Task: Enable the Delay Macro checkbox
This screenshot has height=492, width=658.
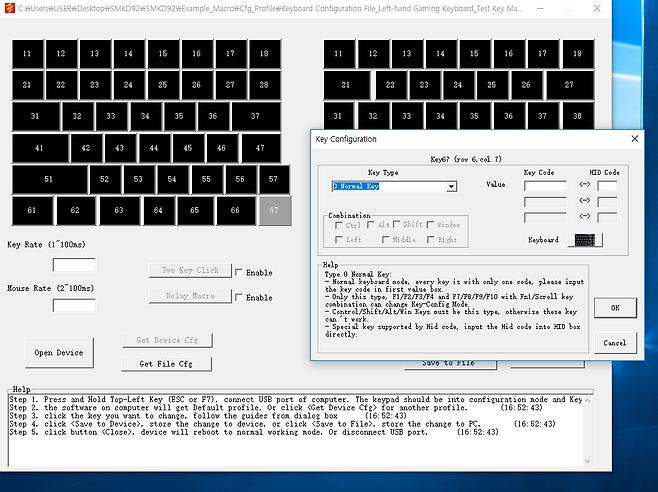Action: pyautogui.click(x=240, y=297)
